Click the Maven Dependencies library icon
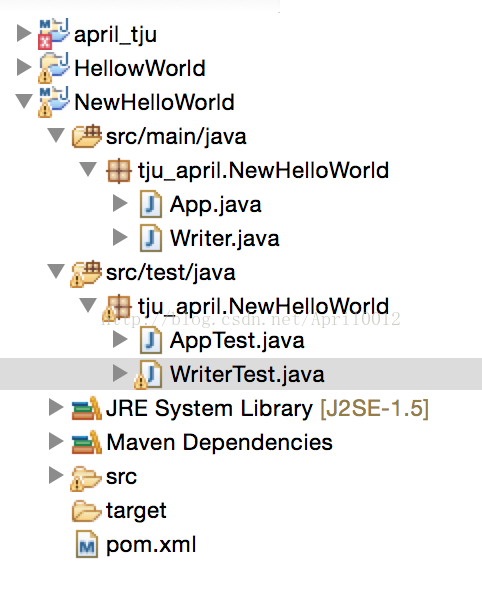 click(87, 442)
